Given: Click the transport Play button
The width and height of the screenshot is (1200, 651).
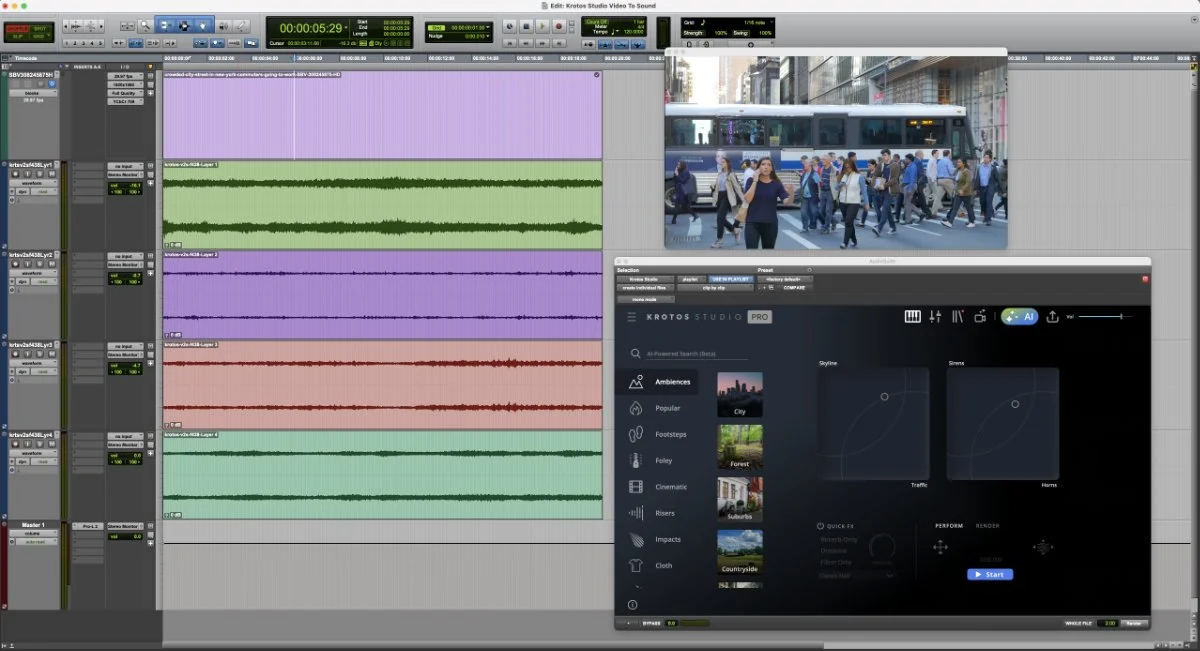Looking at the screenshot, I should [x=543, y=27].
